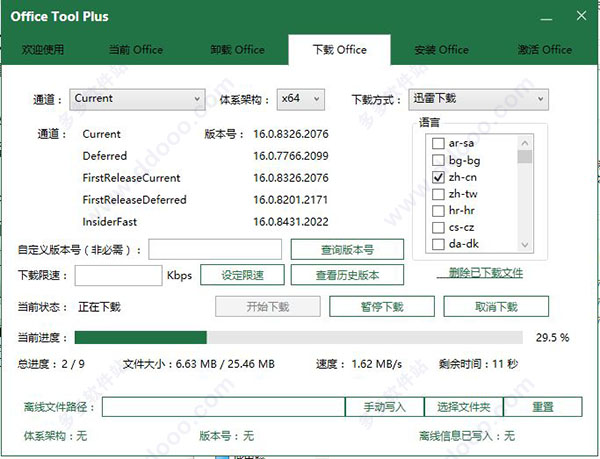Select the FirstReleaseDeferred channel row
The height and width of the screenshot is (459, 600).
[134, 200]
